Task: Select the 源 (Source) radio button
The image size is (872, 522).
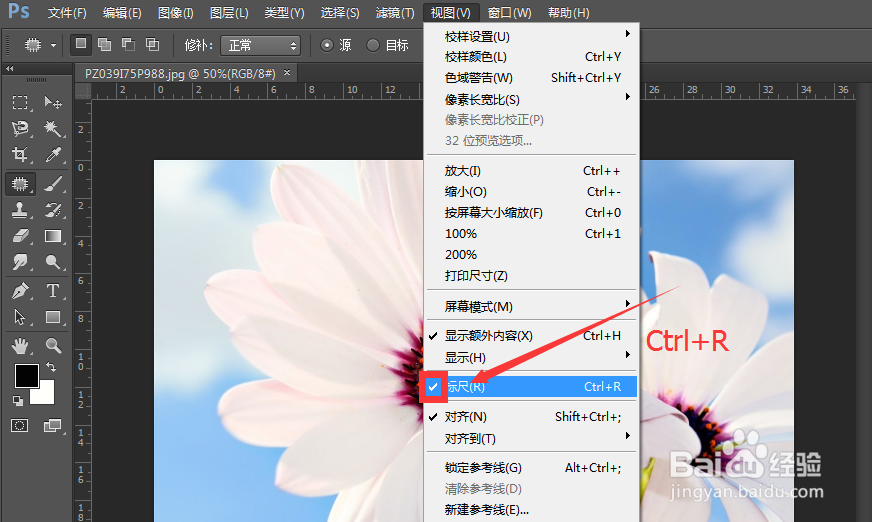Action: (x=327, y=45)
